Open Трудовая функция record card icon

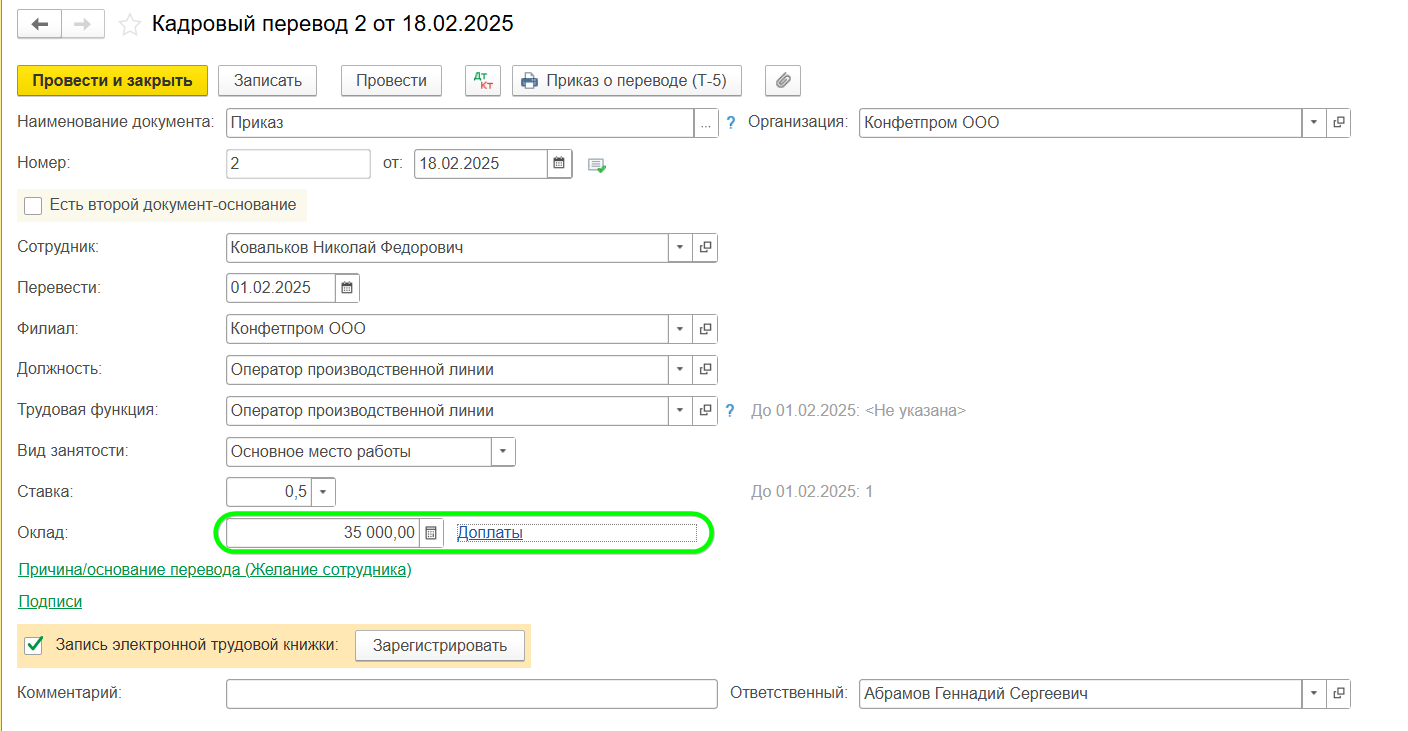pos(705,411)
